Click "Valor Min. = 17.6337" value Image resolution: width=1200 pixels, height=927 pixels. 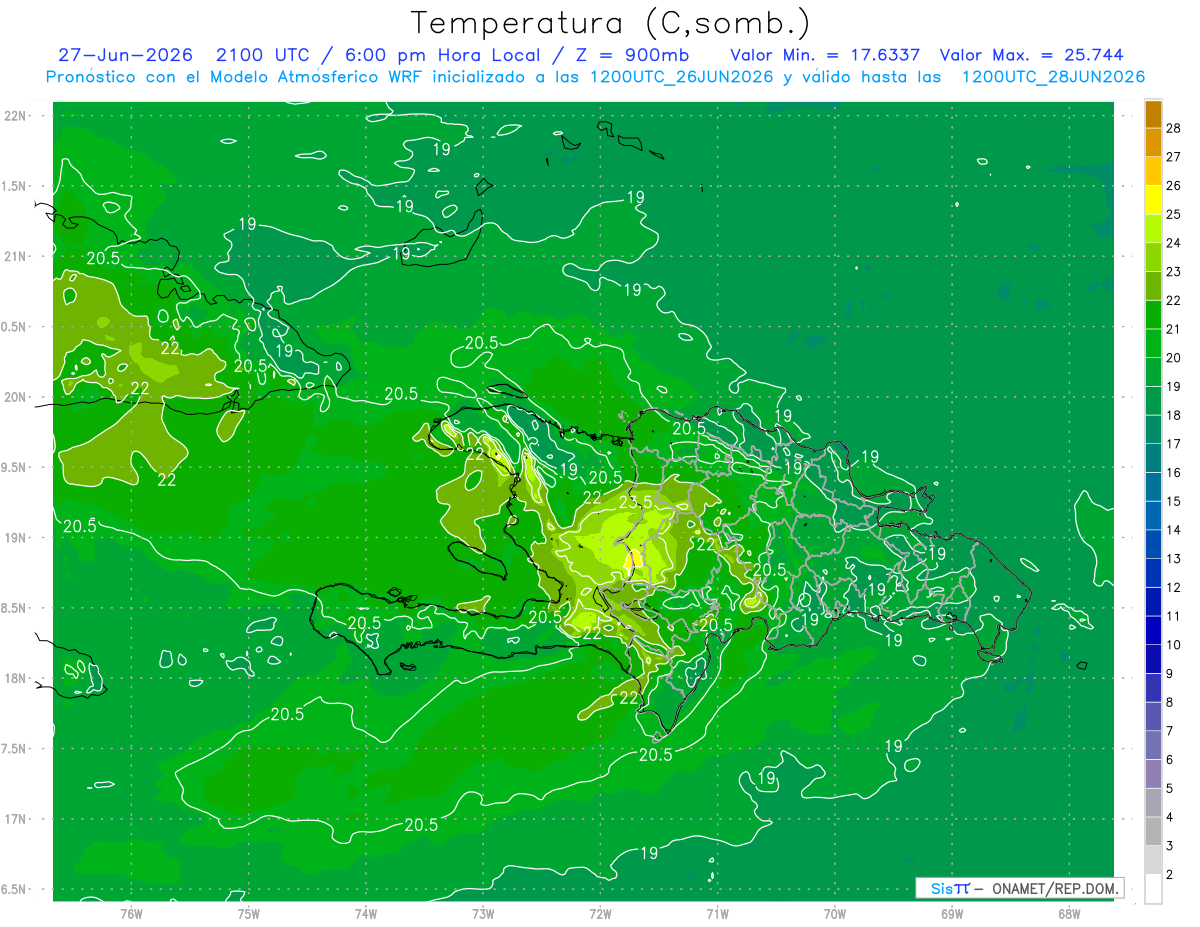[825, 55]
